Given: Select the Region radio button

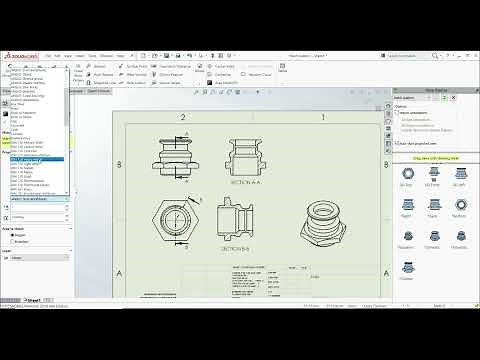Looking at the screenshot, I should point(13,235).
